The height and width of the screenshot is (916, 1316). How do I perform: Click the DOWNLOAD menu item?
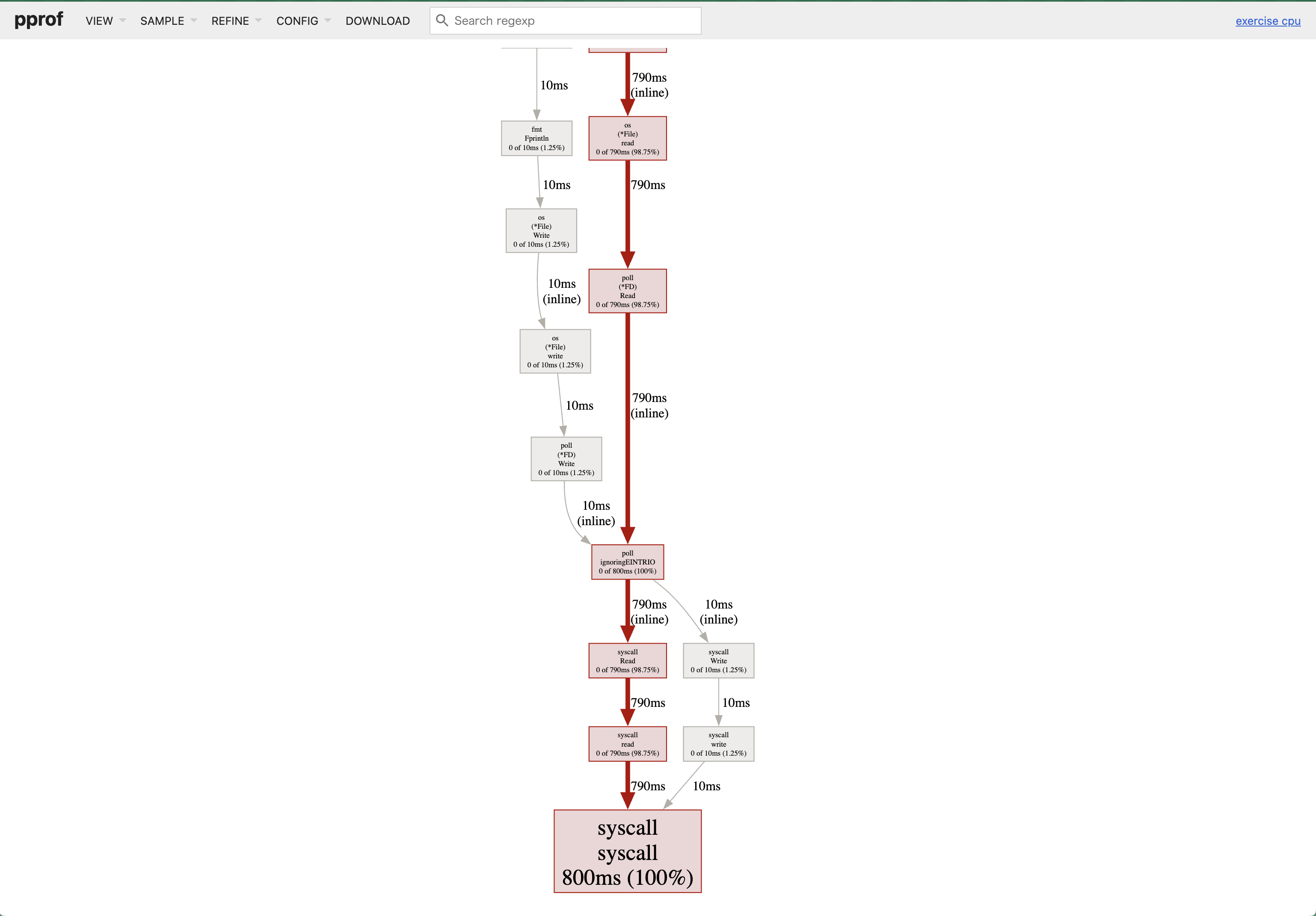(x=377, y=21)
